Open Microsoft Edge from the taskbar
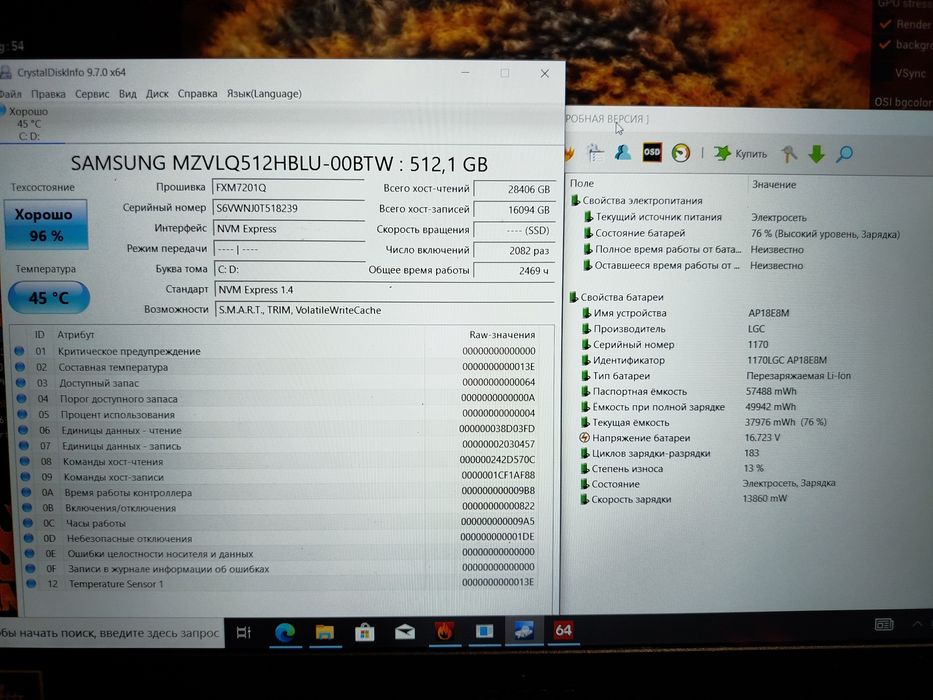Image resolution: width=933 pixels, height=700 pixels. pos(285,633)
